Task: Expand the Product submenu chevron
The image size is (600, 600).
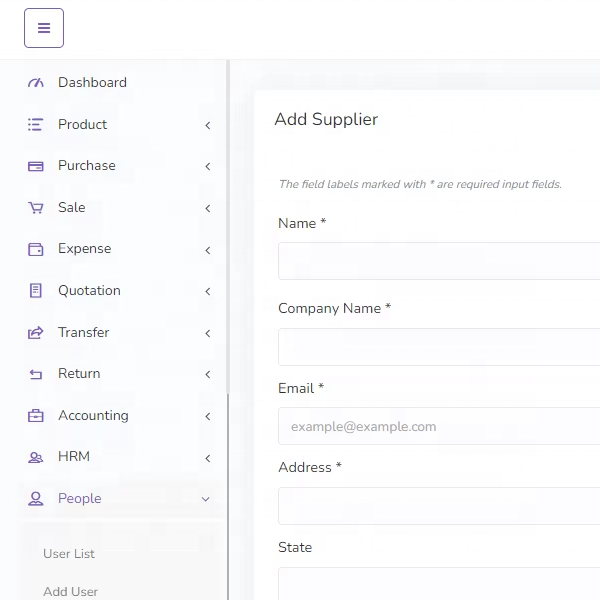Action: click(207, 125)
